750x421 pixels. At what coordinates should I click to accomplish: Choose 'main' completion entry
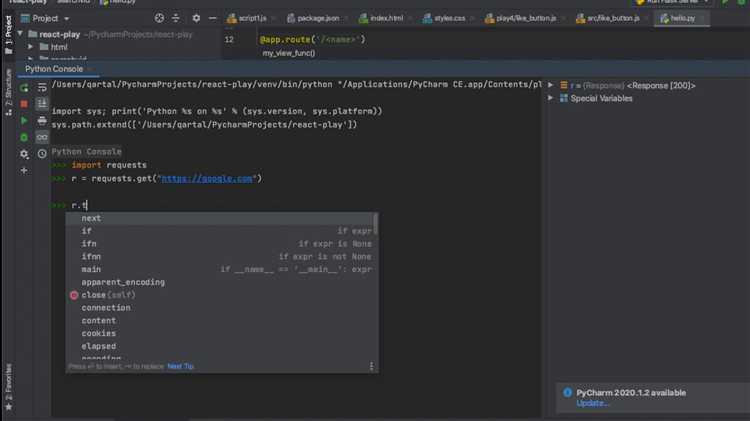pos(221,269)
